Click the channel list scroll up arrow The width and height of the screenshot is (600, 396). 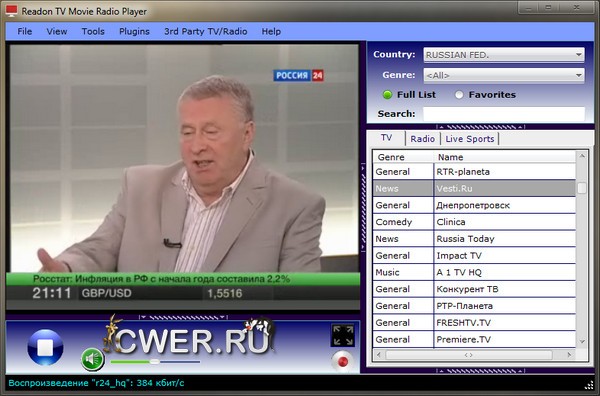click(582, 156)
